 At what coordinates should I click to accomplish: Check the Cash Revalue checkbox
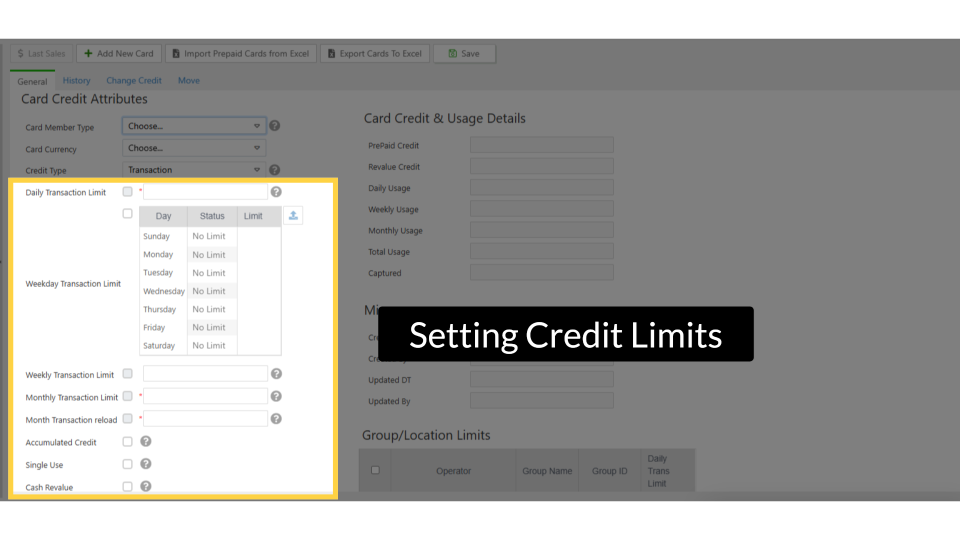tap(127, 487)
